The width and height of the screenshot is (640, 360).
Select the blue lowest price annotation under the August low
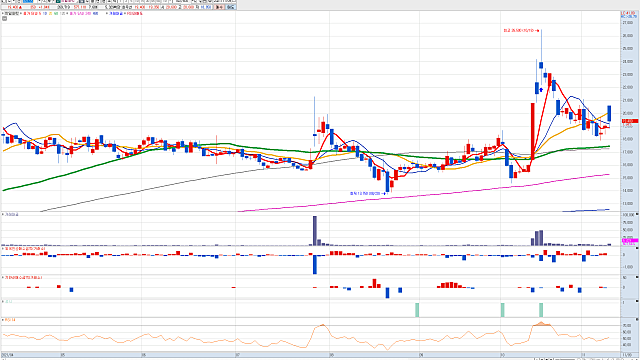coord(367,193)
